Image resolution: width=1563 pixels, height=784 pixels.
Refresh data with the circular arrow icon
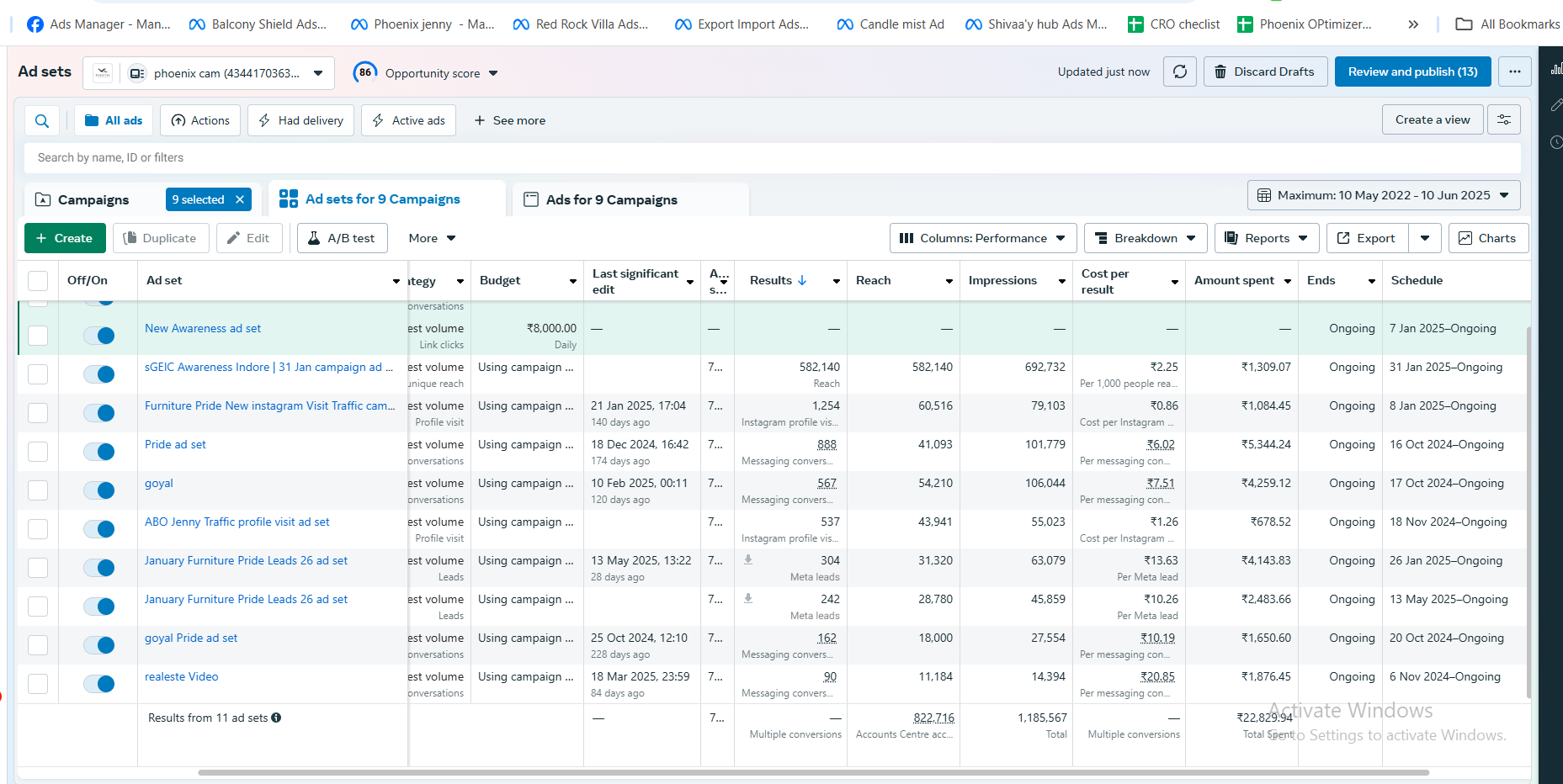click(1180, 72)
